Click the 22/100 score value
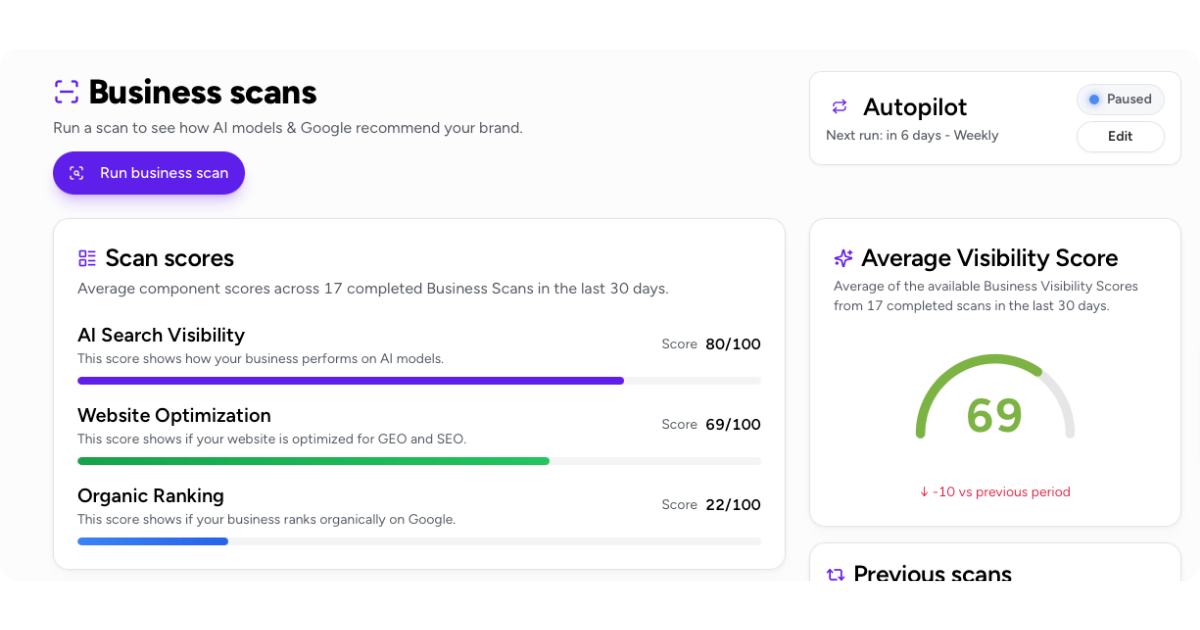The image size is (1200, 630). (733, 504)
